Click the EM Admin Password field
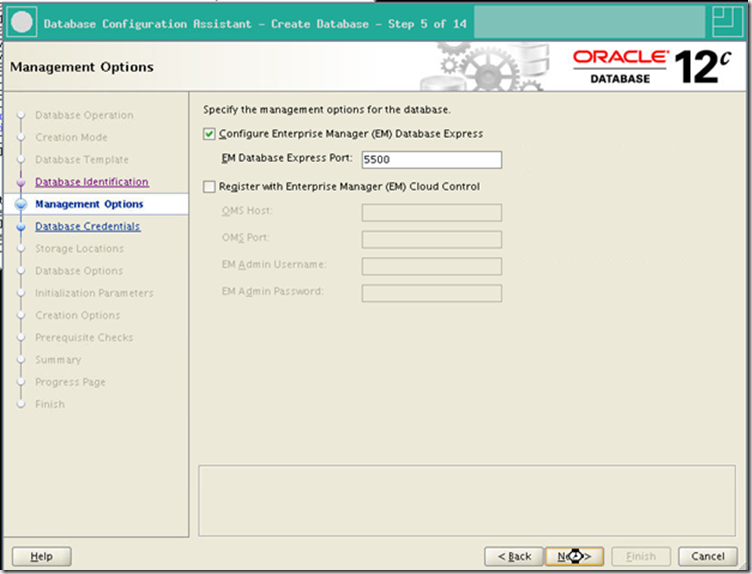752x574 pixels. (432, 293)
